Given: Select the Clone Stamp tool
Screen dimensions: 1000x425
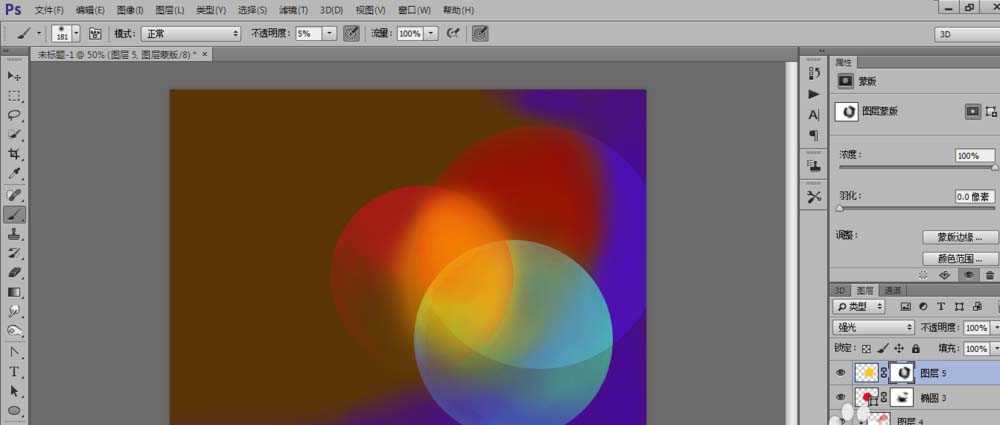Looking at the screenshot, I should coord(14,233).
